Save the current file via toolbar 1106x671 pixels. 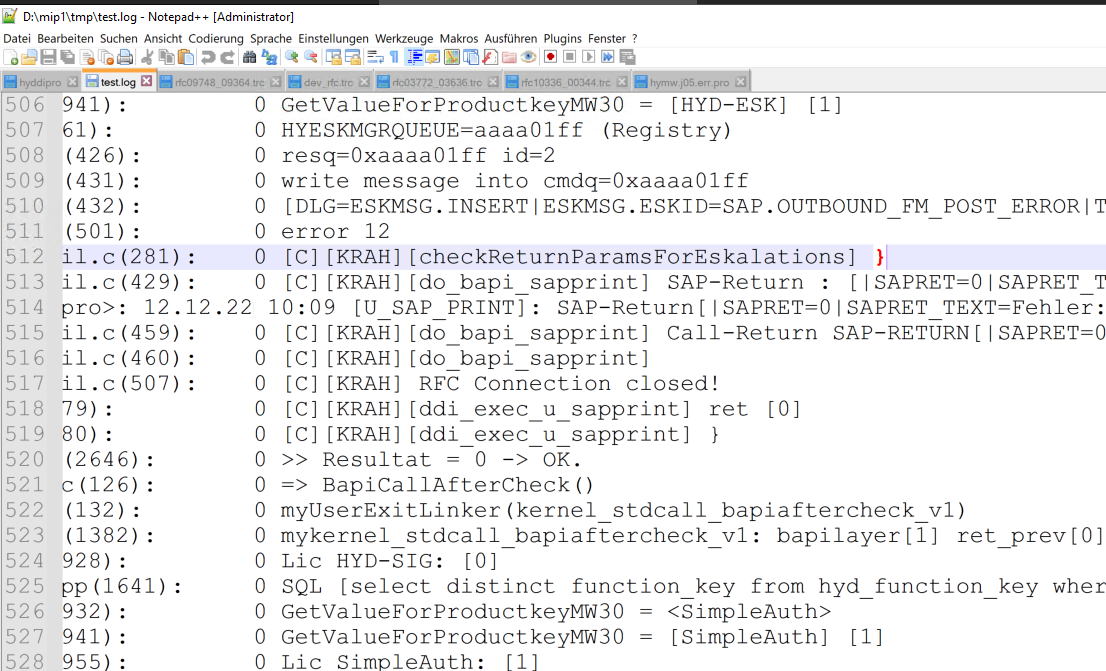tap(48, 57)
